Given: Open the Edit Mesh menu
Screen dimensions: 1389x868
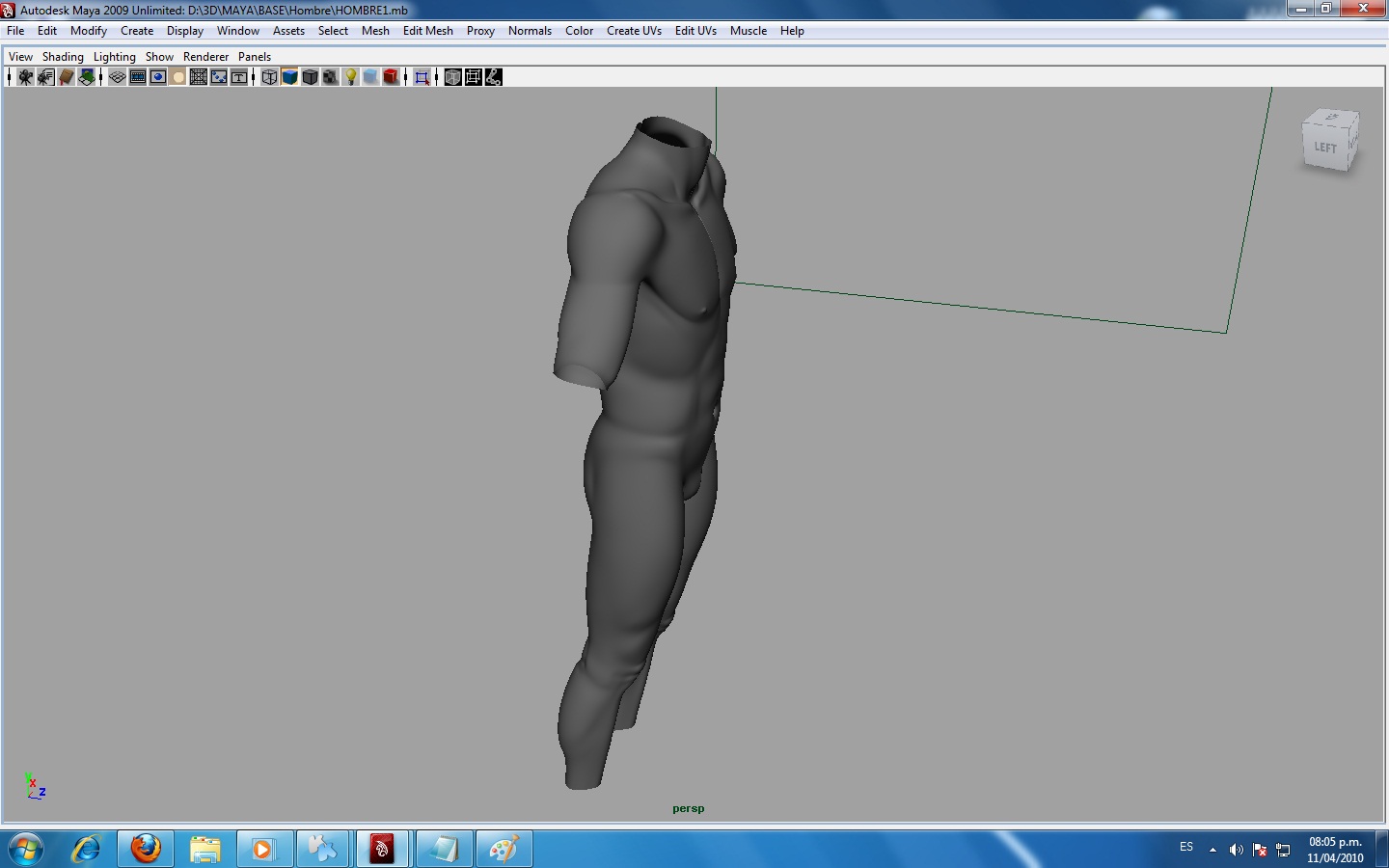Looking at the screenshot, I should [427, 31].
